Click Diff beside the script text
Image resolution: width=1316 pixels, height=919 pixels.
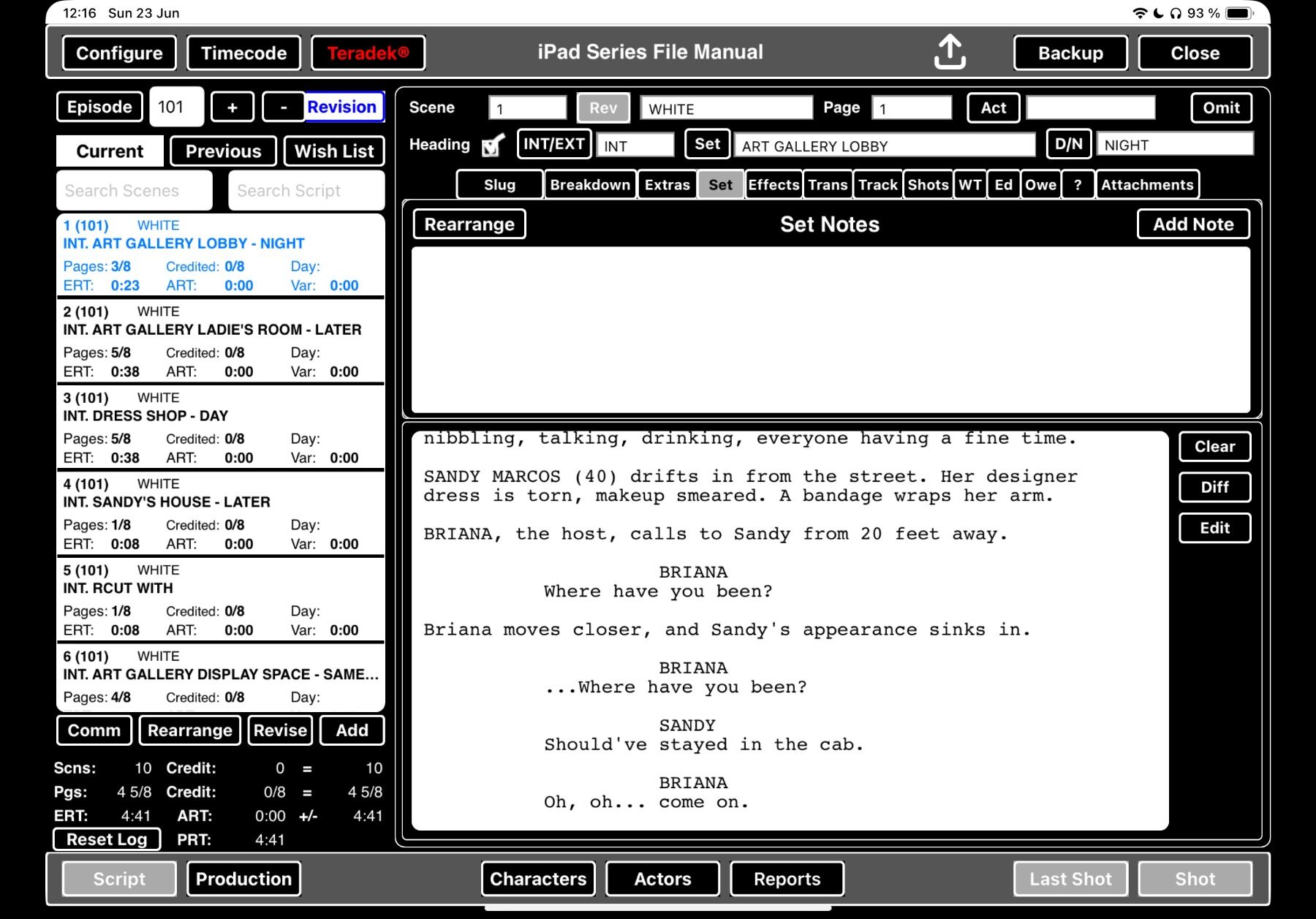click(1214, 487)
